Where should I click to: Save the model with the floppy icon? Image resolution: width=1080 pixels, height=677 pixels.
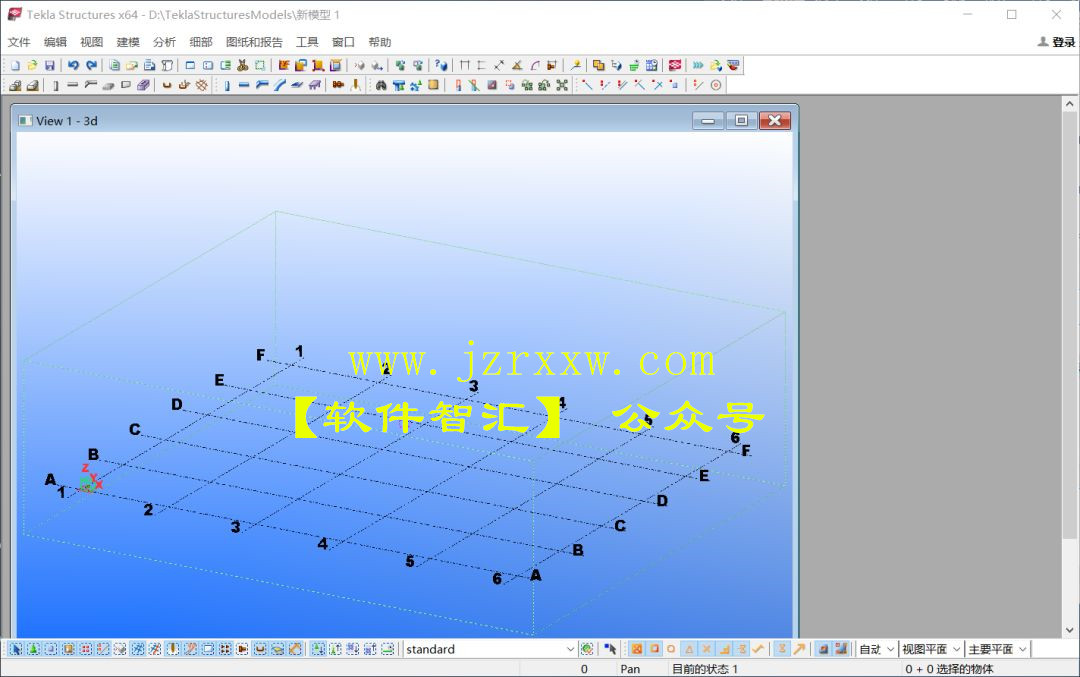(x=50, y=65)
